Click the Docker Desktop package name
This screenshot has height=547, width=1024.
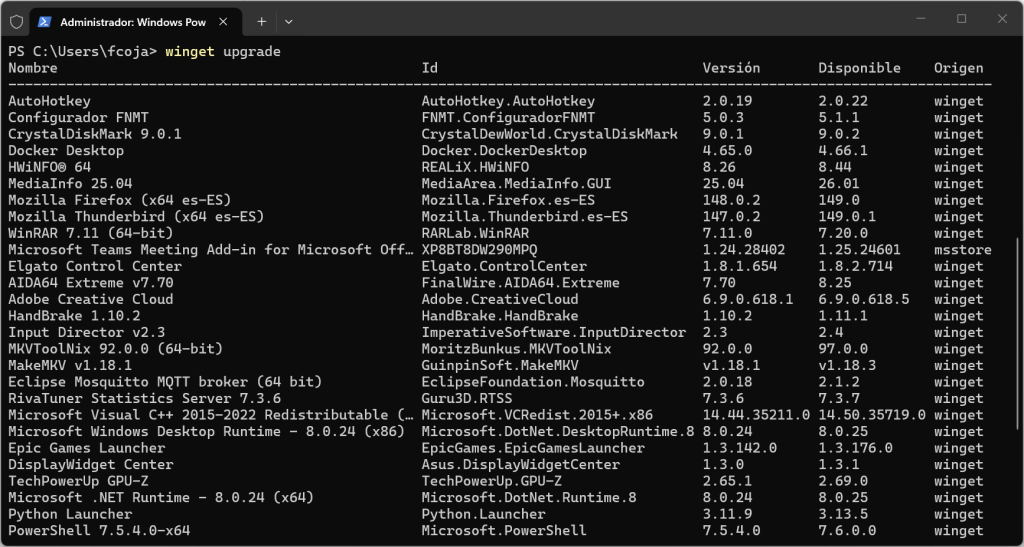coord(66,150)
